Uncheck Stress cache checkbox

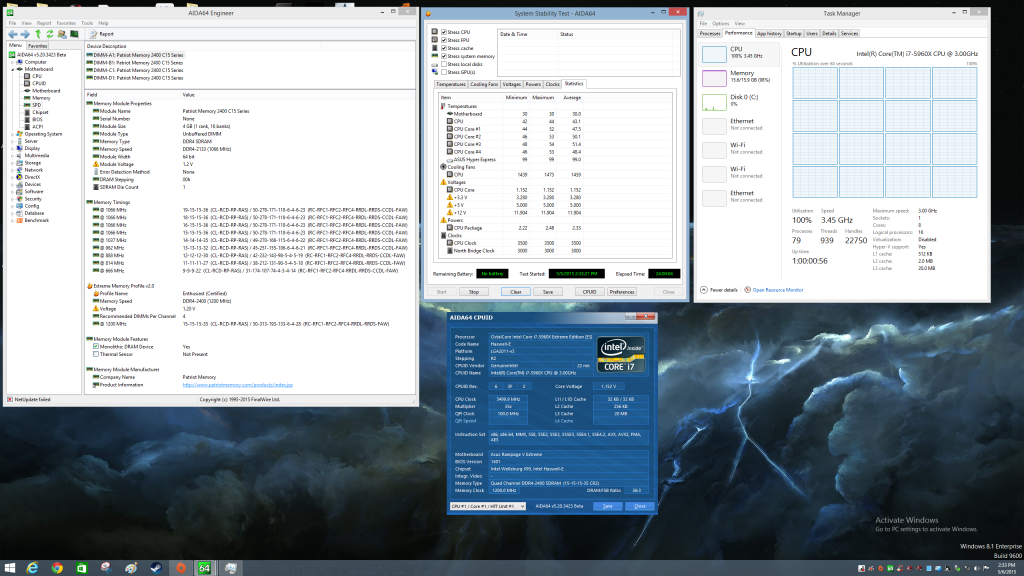pos(444,48)
